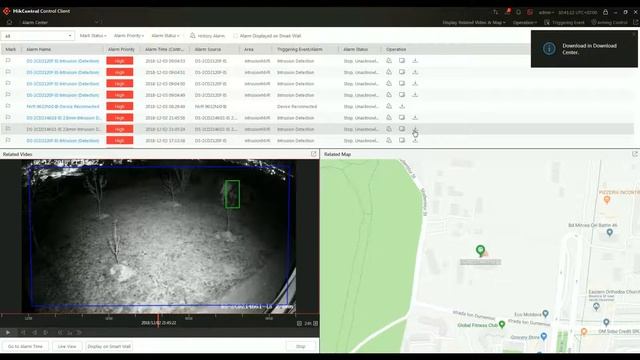Toggle the mark flag on the 09:04:53 alarm row
The image size is (640, 360).
click(x=8, y=60)
